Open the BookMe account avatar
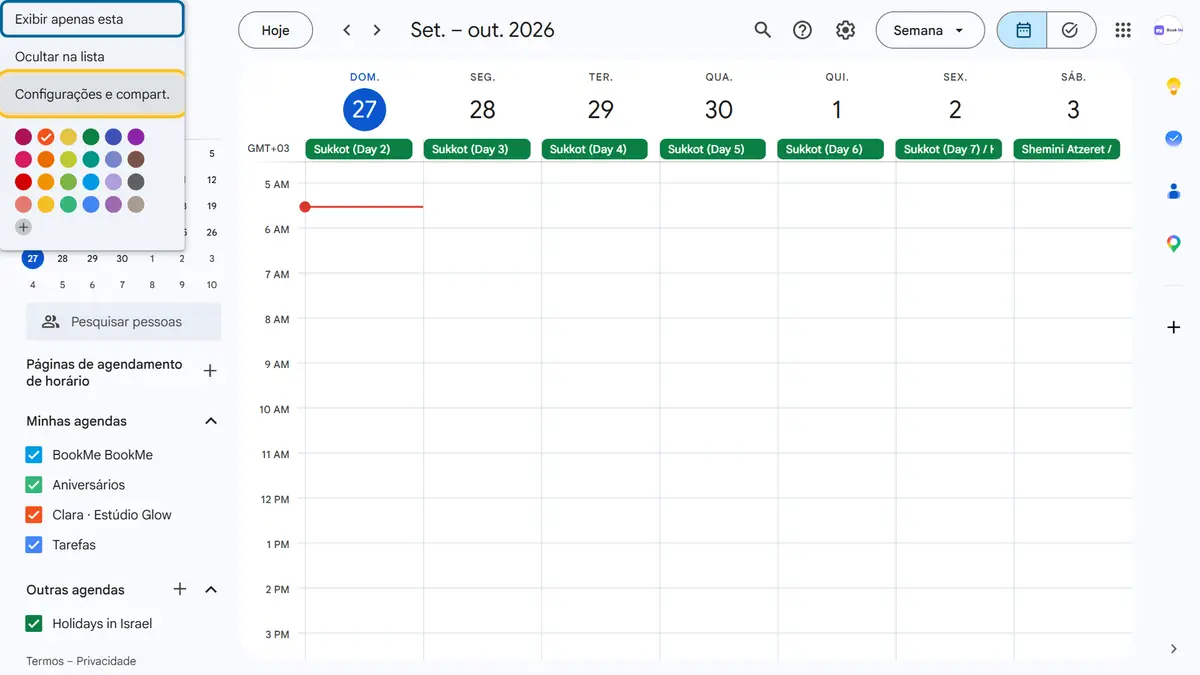 coord(1168,30)
